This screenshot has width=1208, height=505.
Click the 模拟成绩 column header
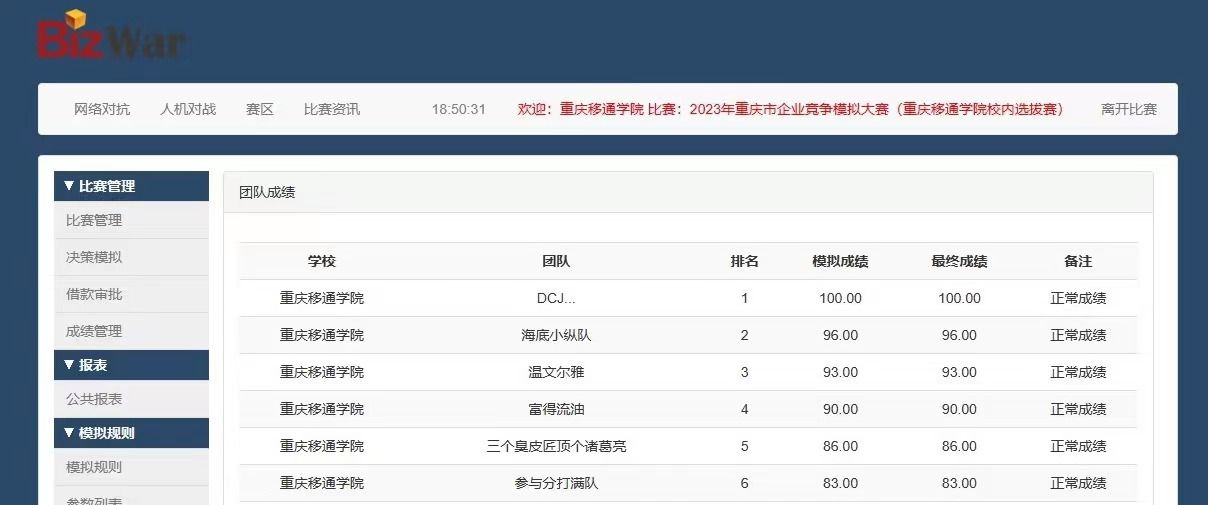[x=840, y=261]
